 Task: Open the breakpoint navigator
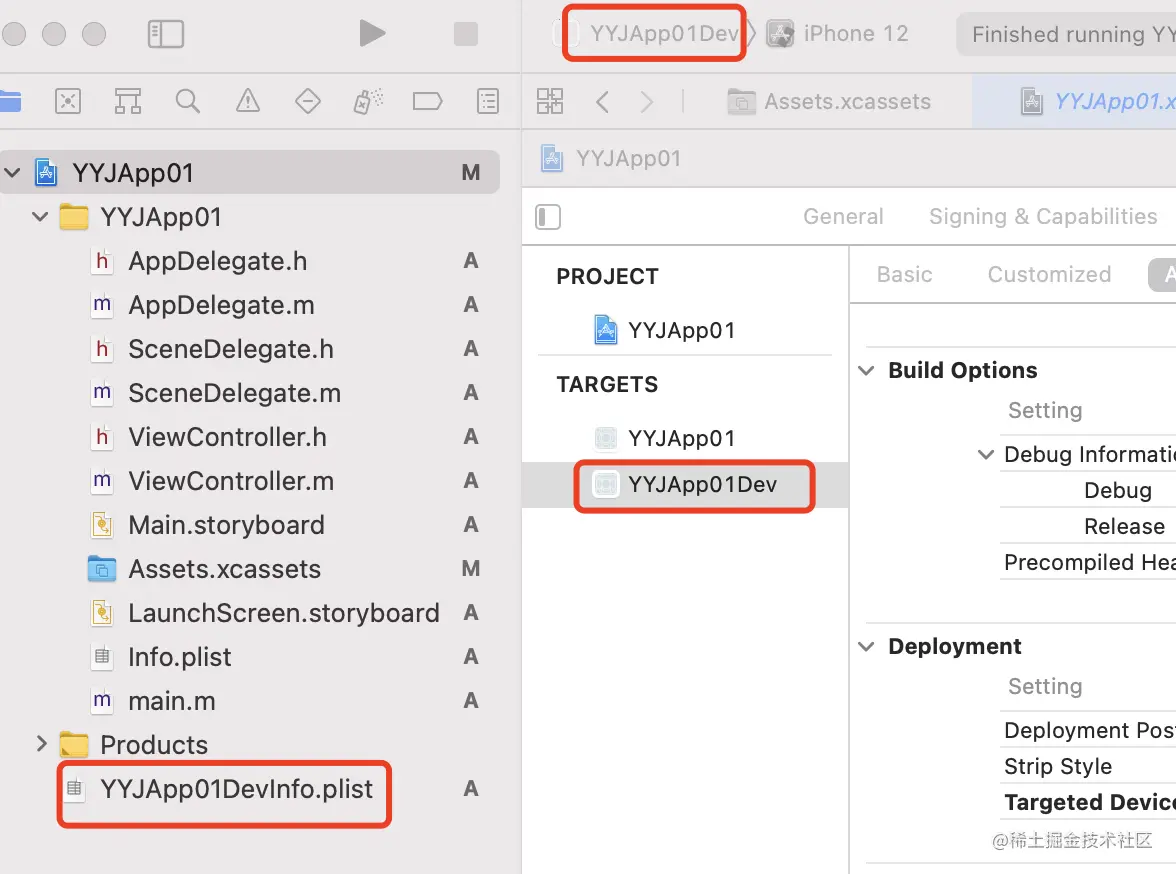[x=427, y=101]
